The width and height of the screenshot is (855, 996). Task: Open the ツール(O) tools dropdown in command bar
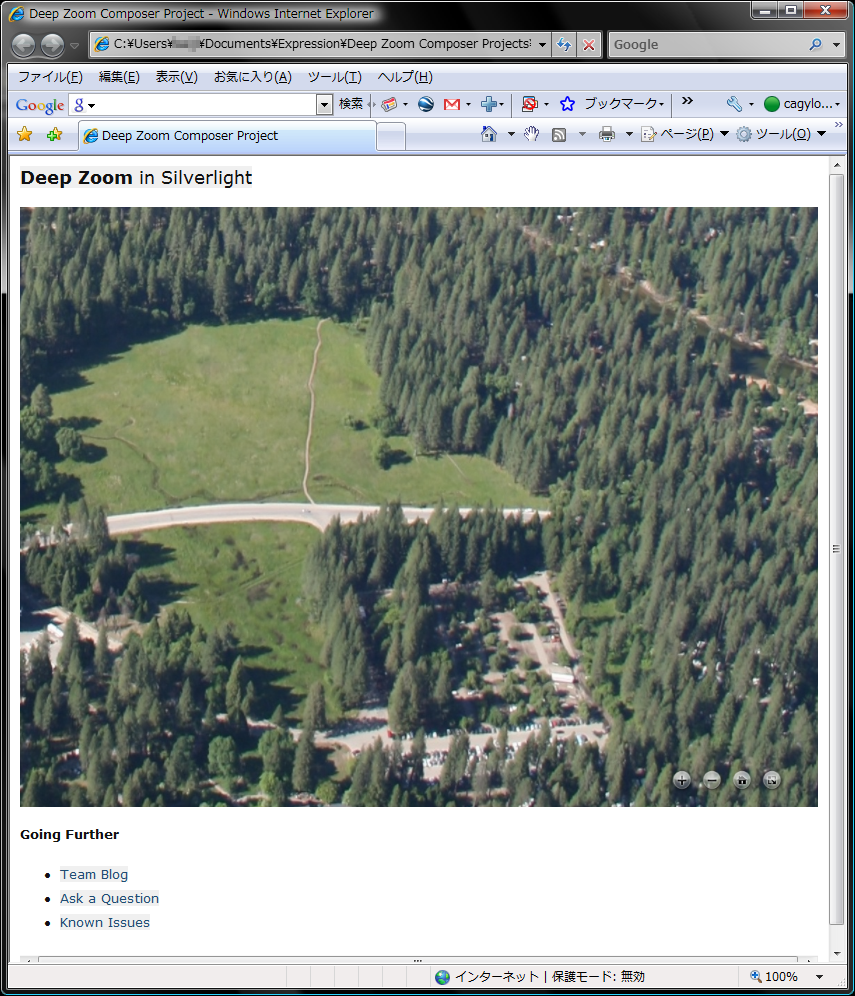pos(780,135)
